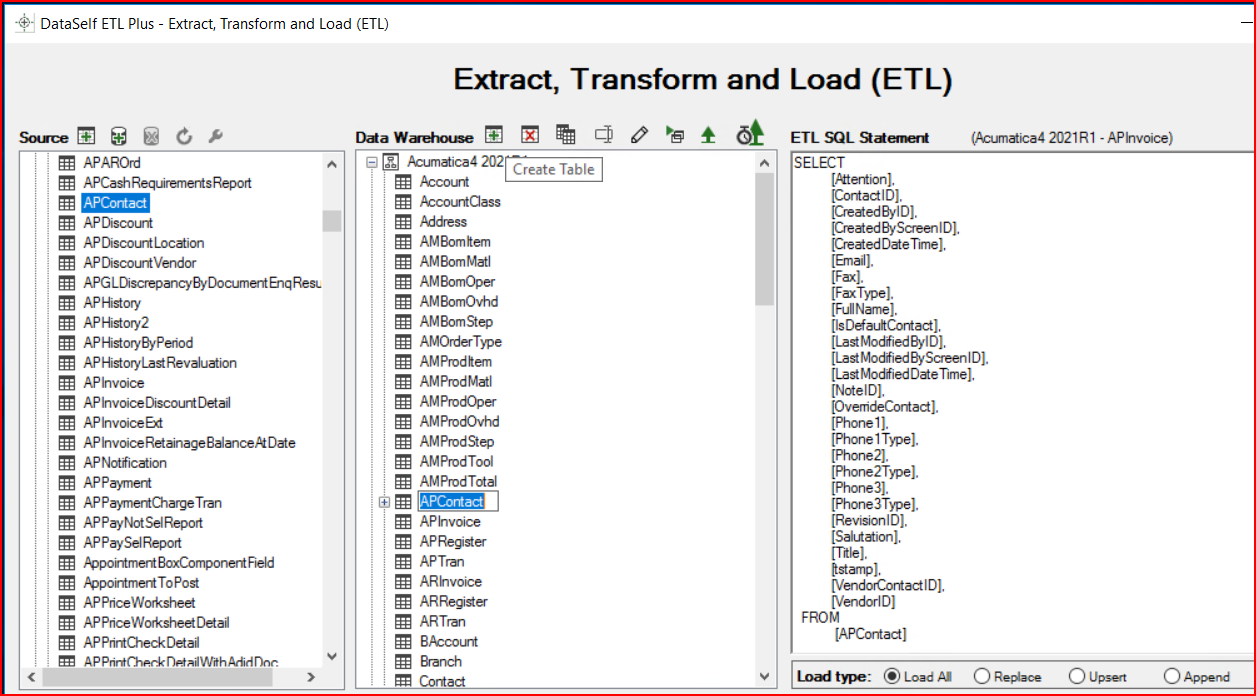Image resolution: width=1256 pixels, height=696 pixels.
Task: Open the multiple-tables icon in Data Warehouse toolbar
Action: point(565,133)
